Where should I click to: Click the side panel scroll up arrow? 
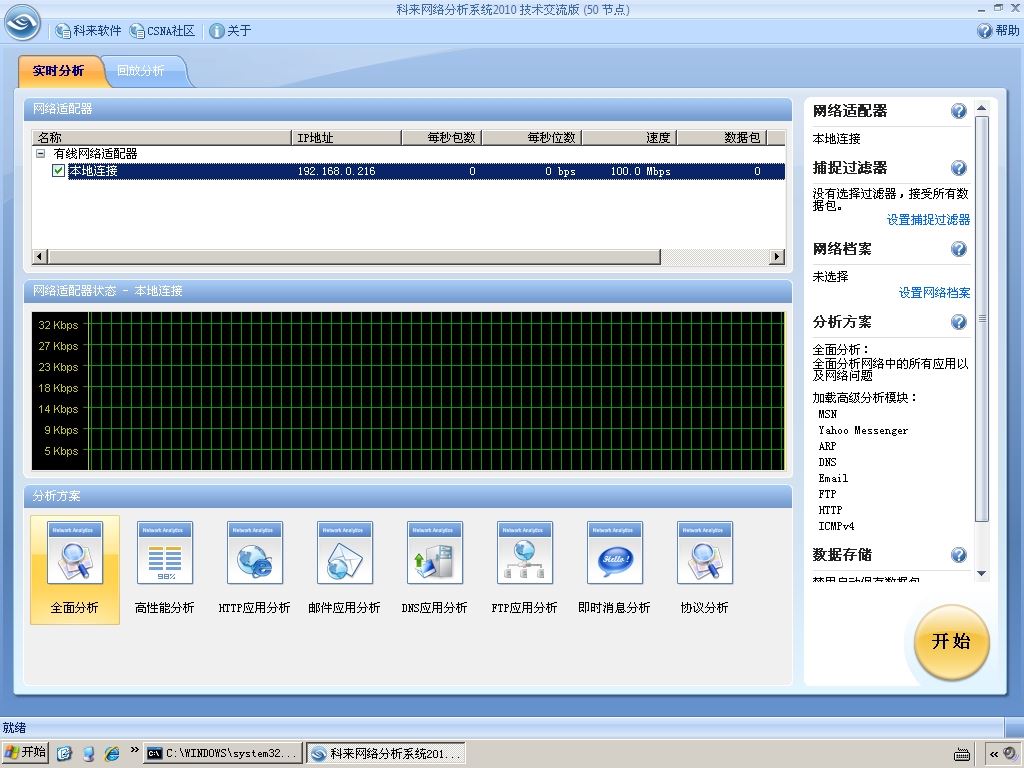pyautogui.click(x=982, y=108)
